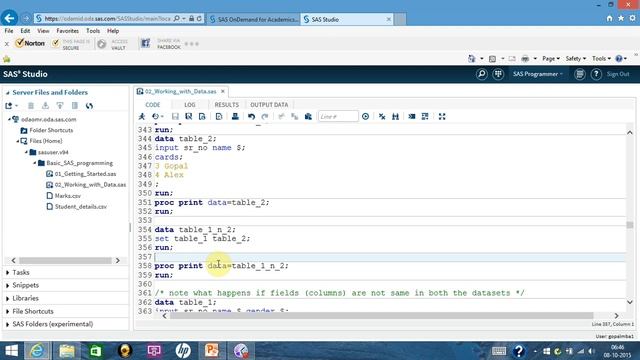Open the New item dropdown in Server Files
Viewport: 640px width, 360px height.
11,106
